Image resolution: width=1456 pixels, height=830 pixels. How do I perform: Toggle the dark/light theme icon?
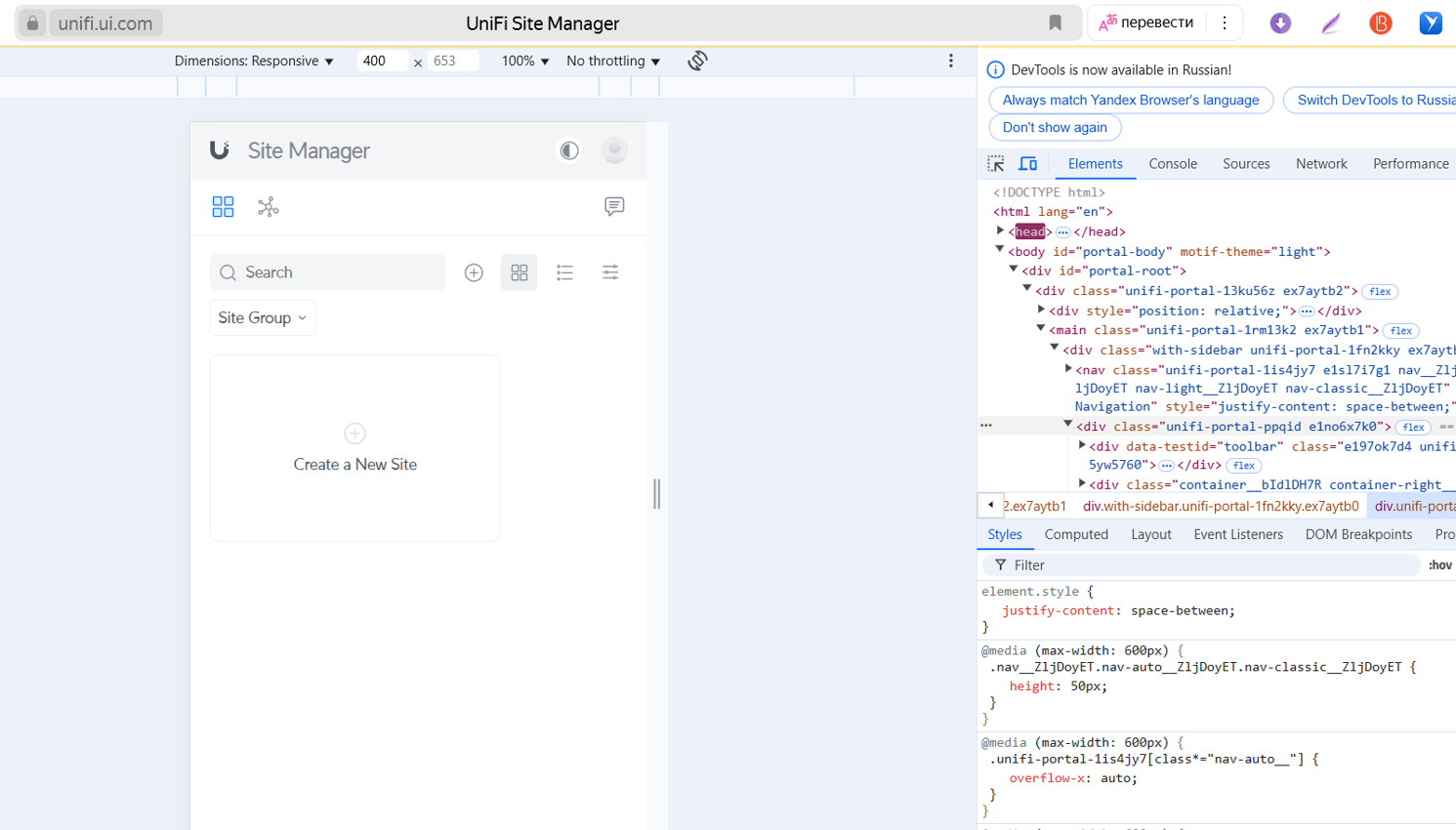point(569,150)
